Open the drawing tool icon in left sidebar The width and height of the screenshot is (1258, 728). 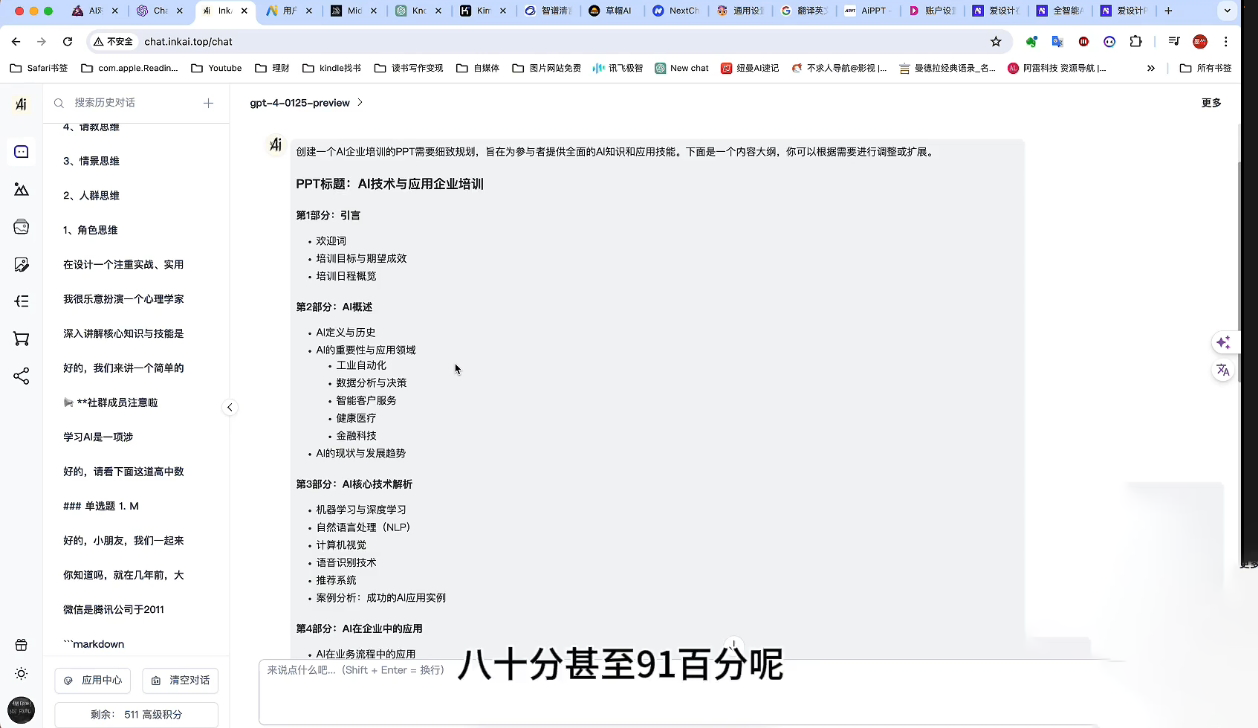(x=21, y=264)
